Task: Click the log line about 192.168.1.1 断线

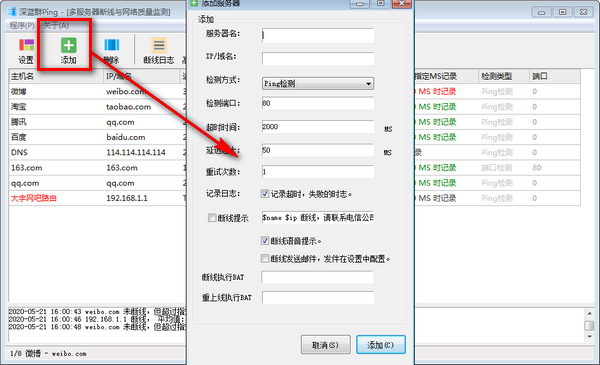Action: coord(97,319)
